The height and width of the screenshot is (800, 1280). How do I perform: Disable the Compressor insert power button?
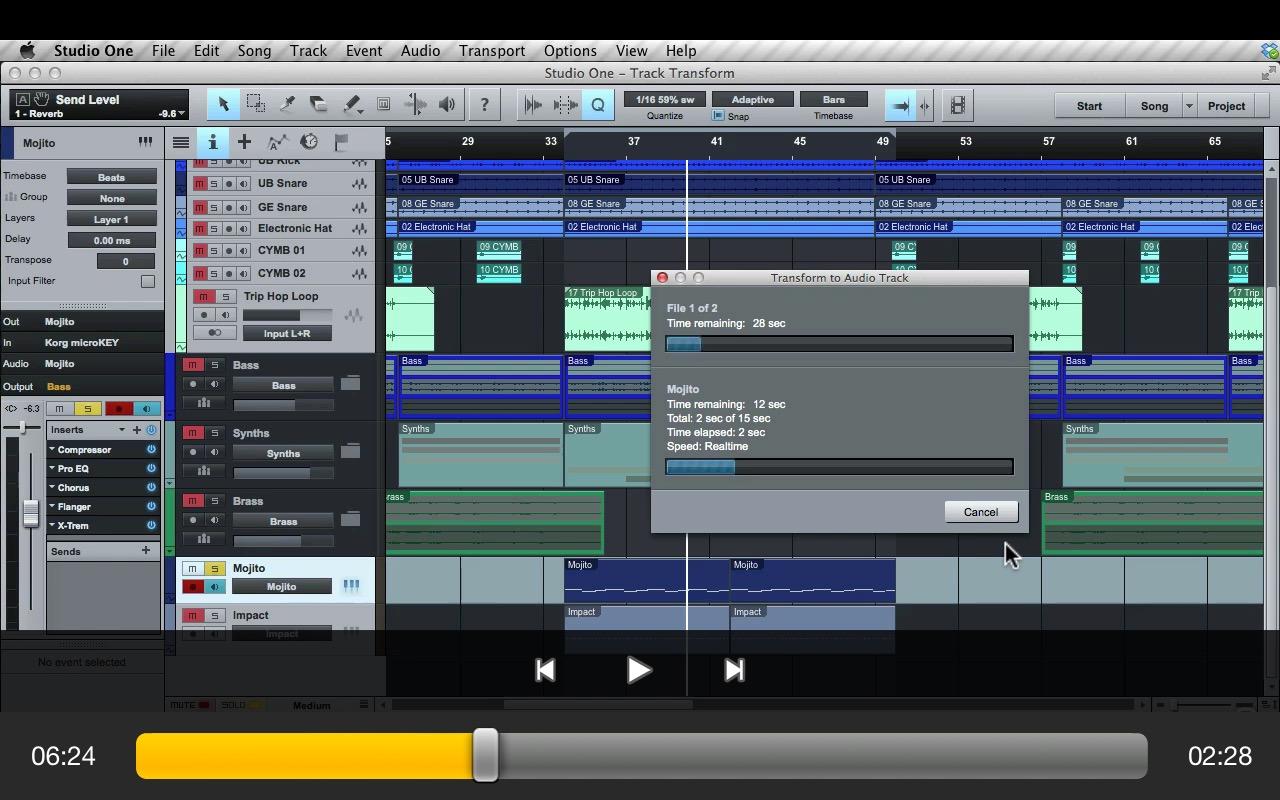pyautogui.click(x=152, y=450)
